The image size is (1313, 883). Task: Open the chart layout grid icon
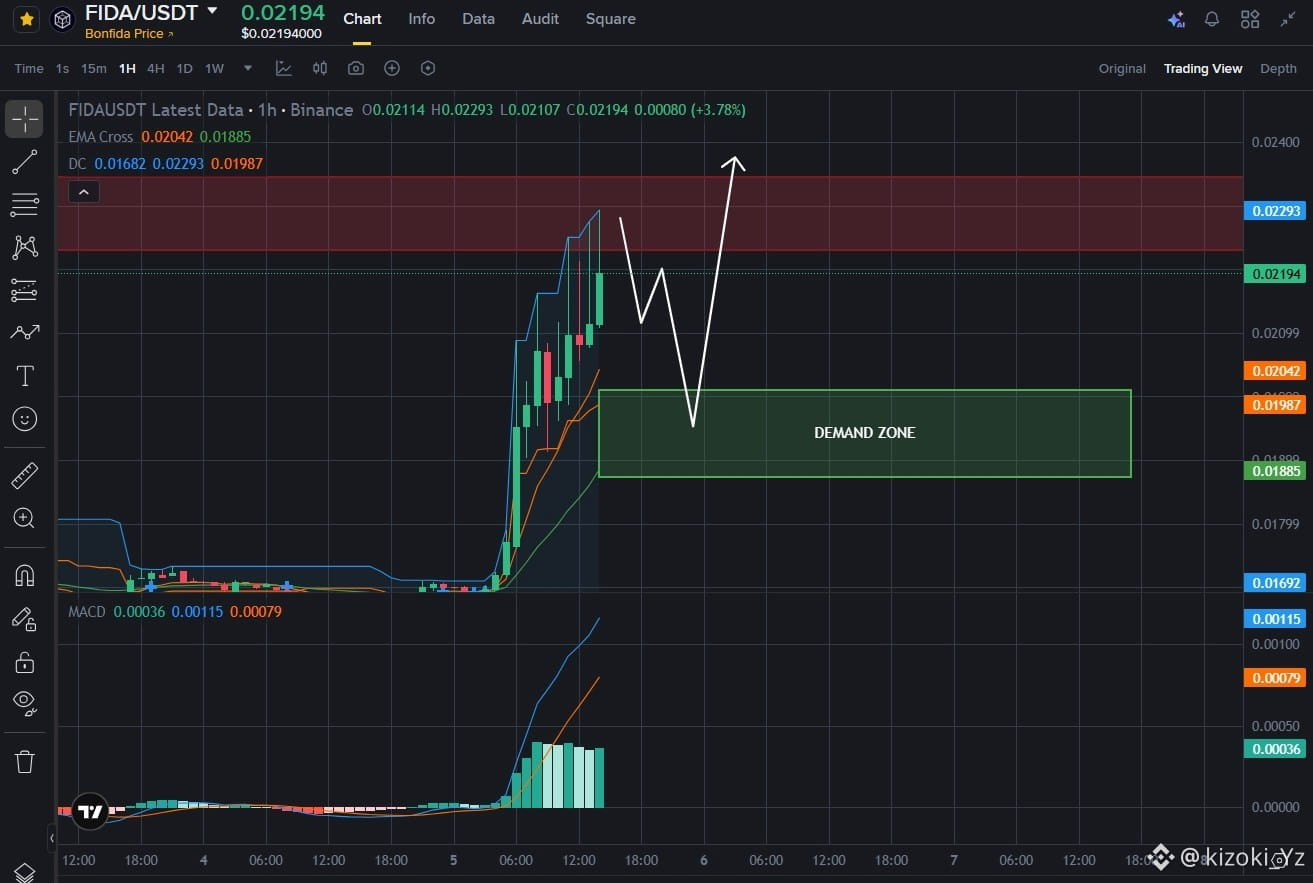[x=1250, y=19]
